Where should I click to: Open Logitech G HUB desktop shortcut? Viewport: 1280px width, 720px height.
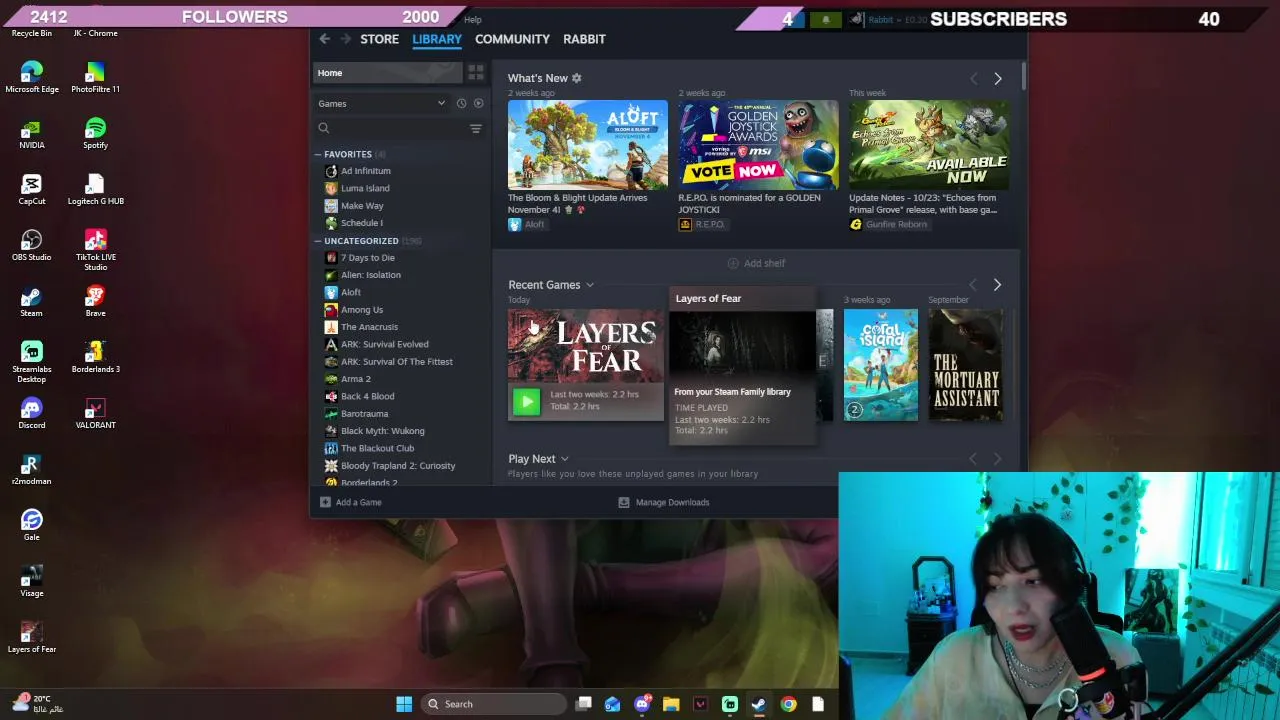point(95,190)
